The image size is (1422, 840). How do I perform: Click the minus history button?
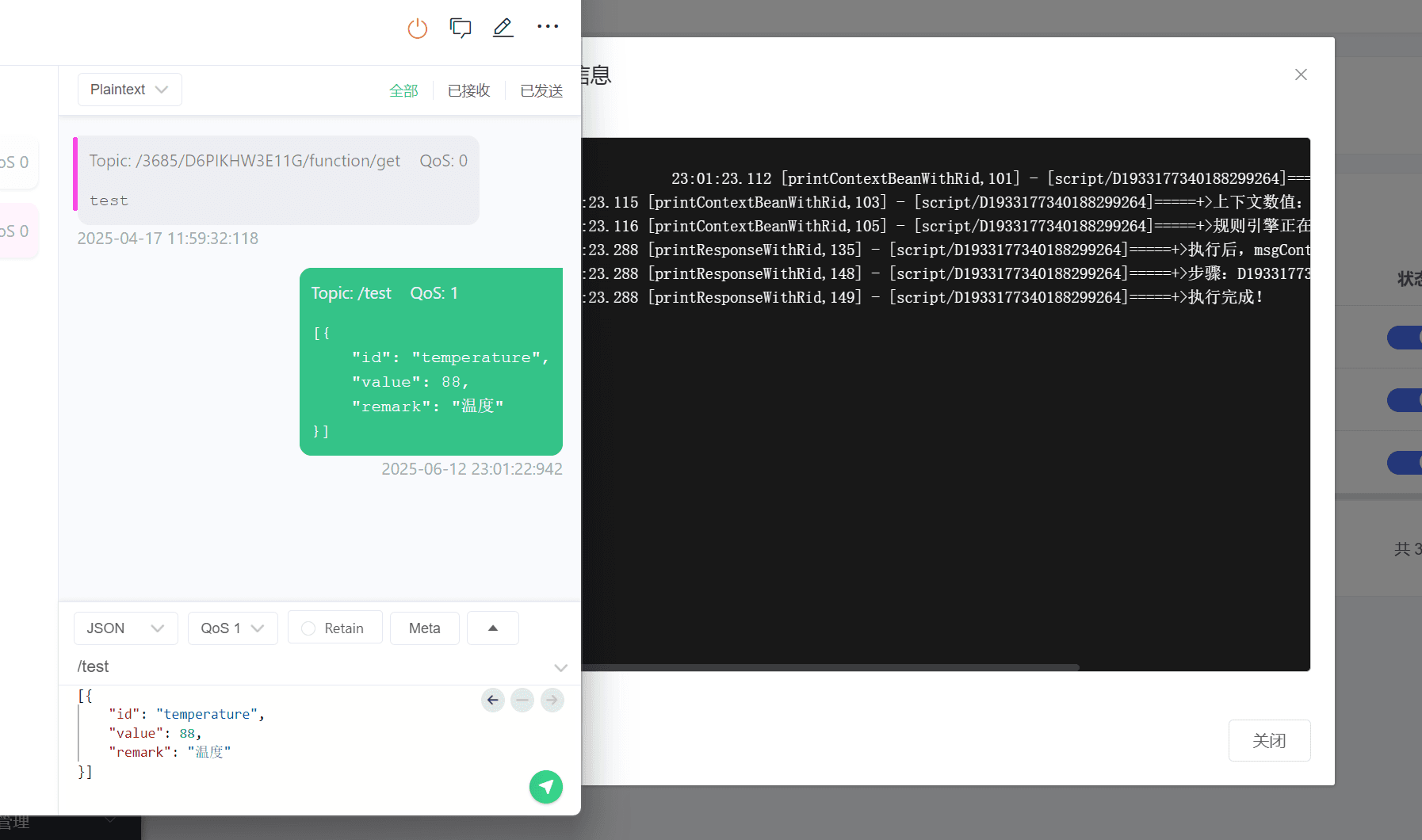522,700
